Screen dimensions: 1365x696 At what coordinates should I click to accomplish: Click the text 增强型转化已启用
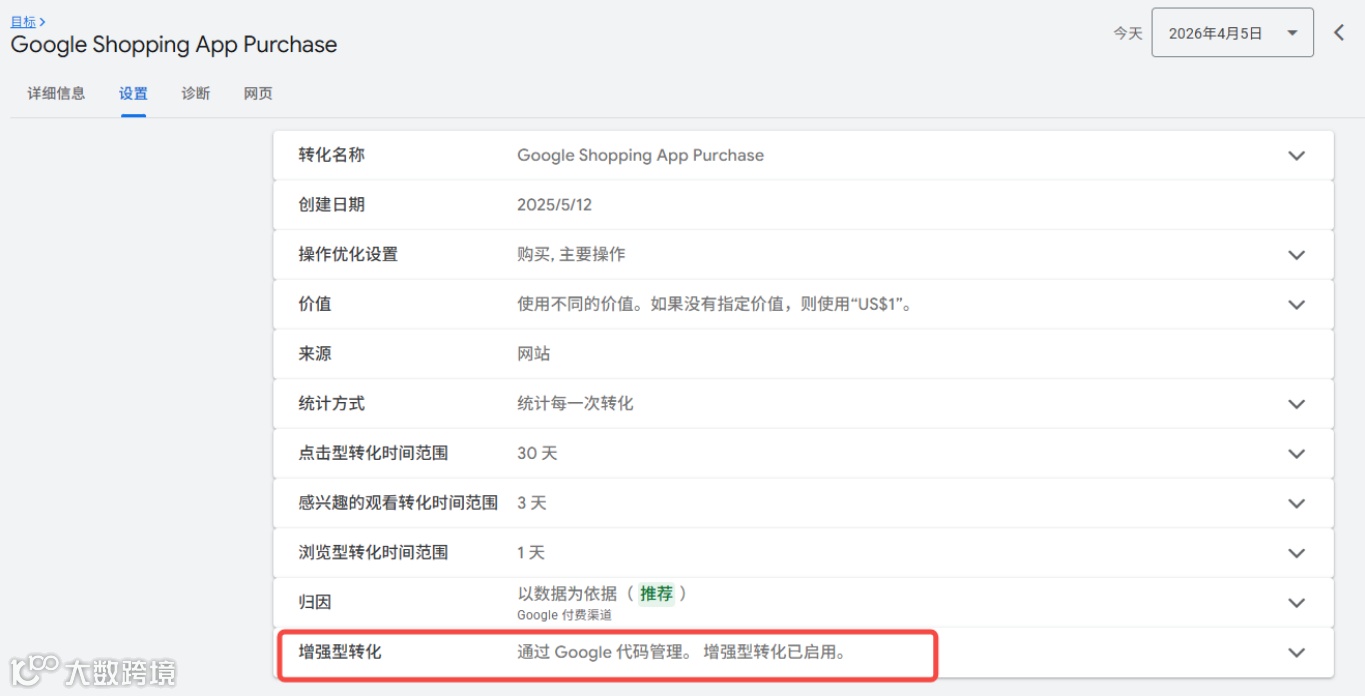tap(775, 652)
